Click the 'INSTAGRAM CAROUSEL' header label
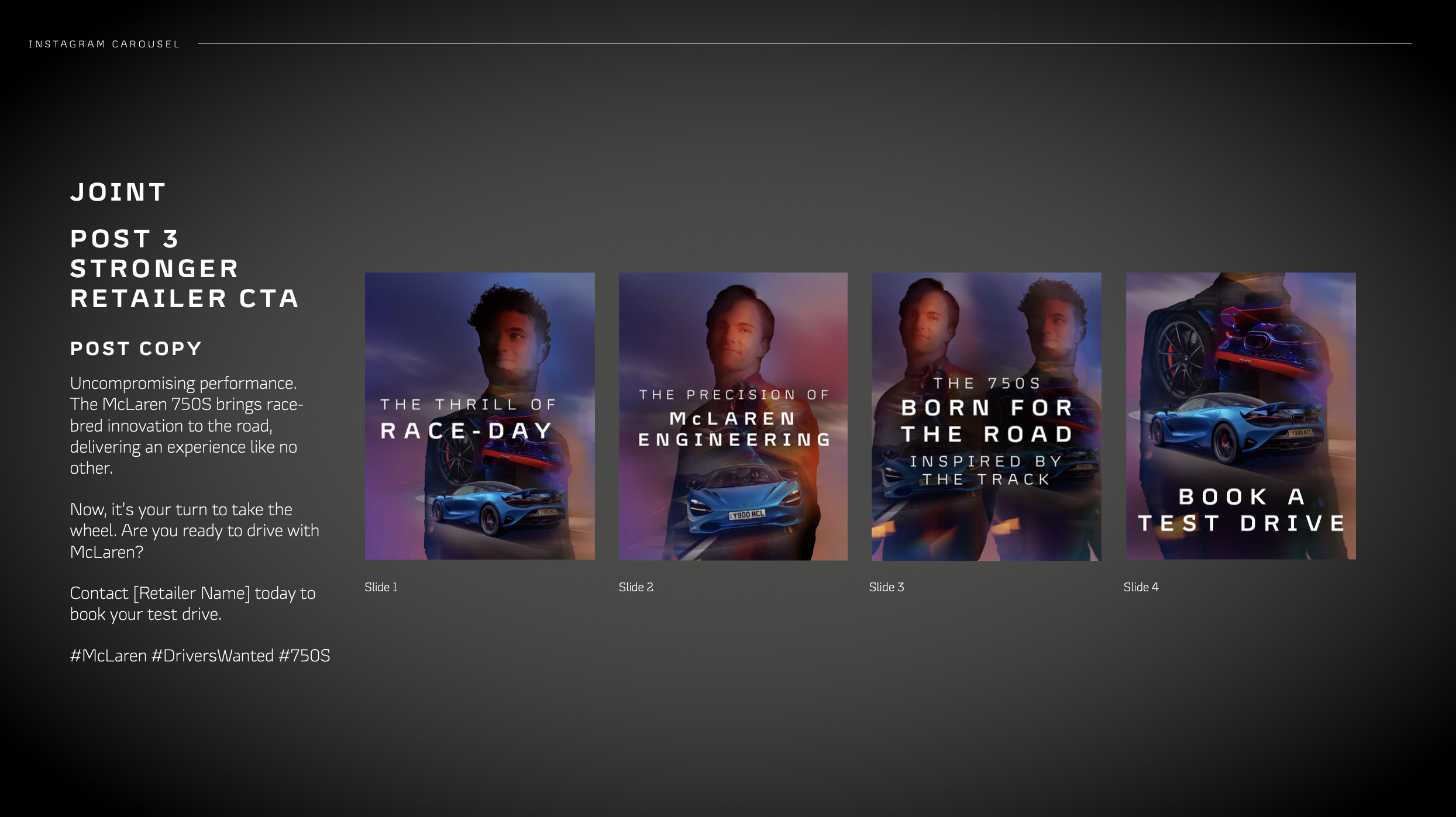Viewport: 1456px width, 817px height. coord(104,44)
